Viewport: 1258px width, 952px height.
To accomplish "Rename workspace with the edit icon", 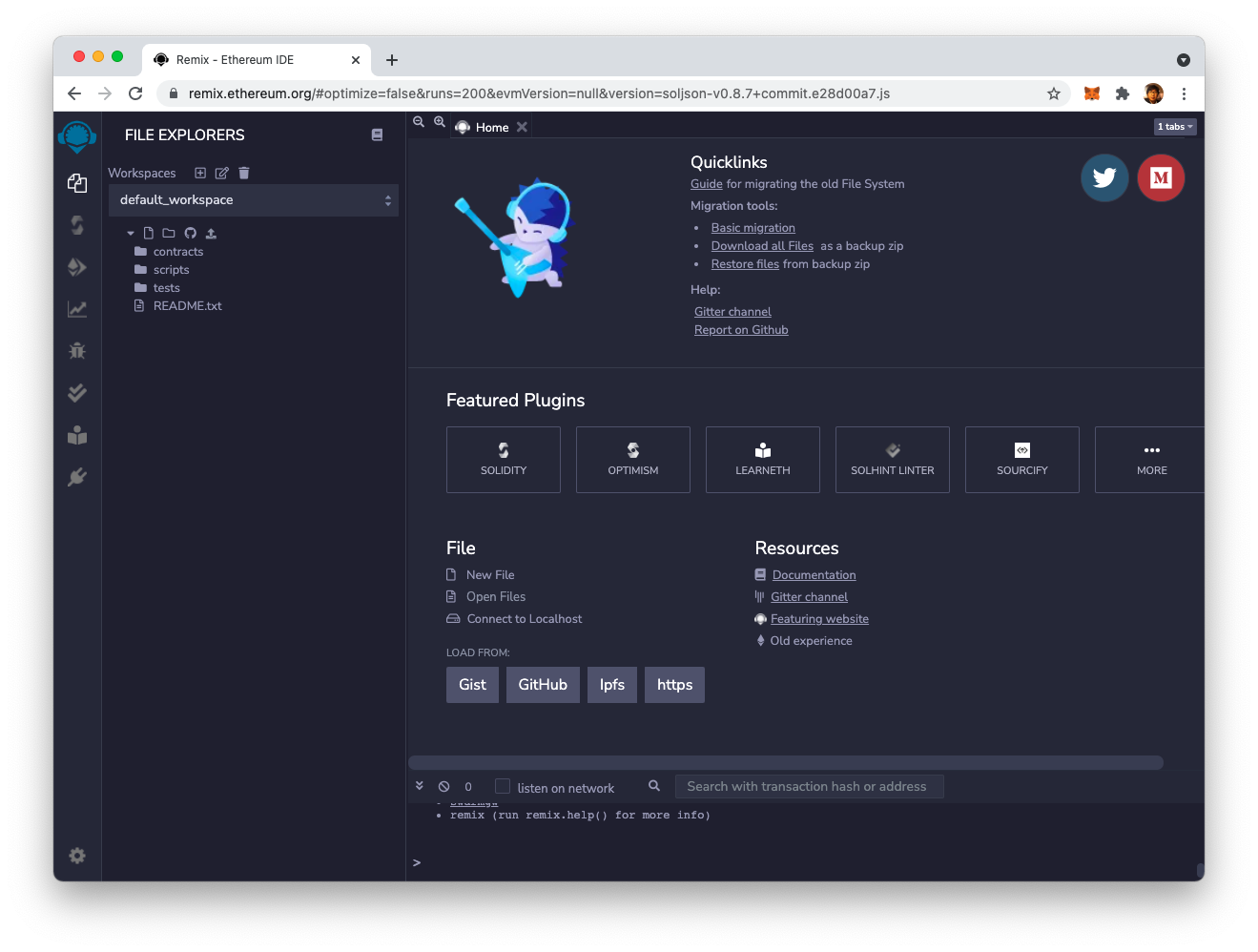I will click(x=222, y=173).
